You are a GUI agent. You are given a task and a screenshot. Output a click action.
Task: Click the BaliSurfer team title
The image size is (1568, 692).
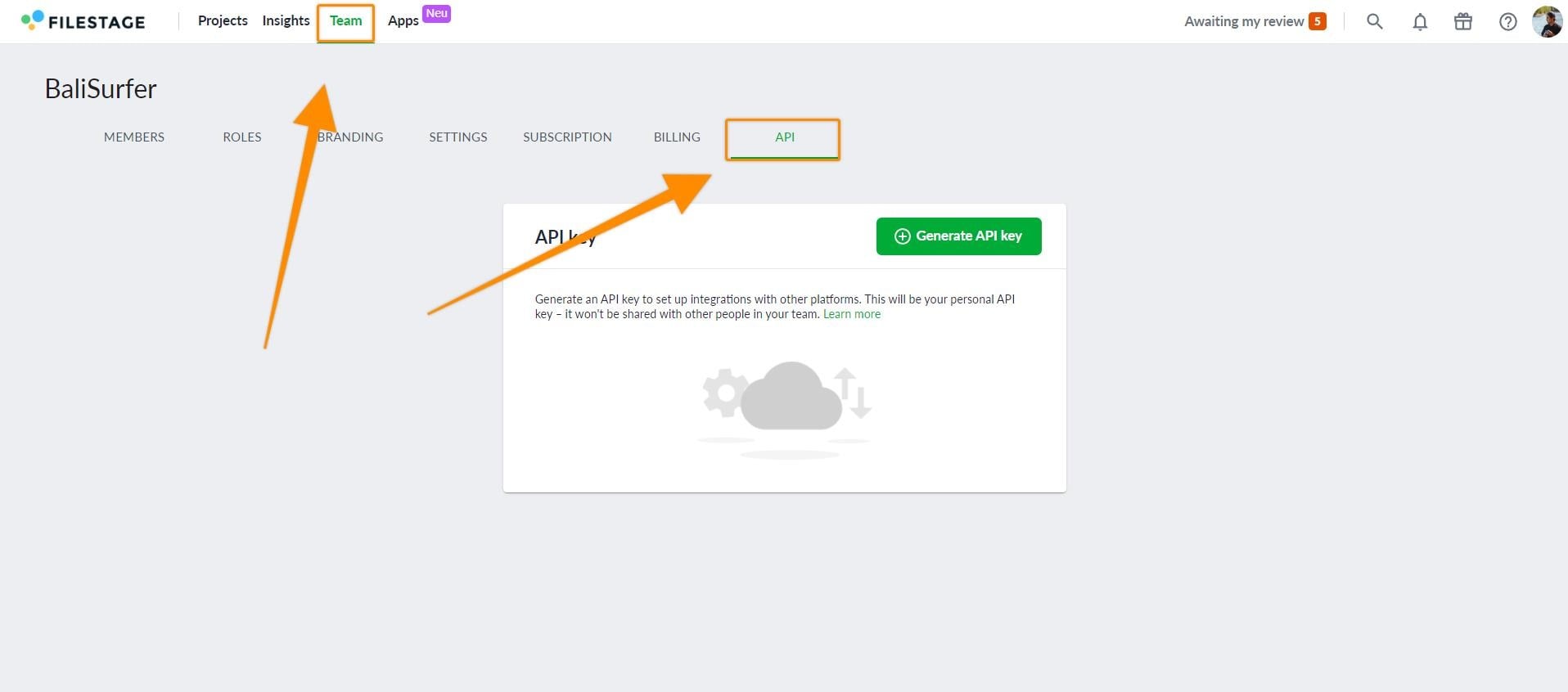click(x=101, y=88)
